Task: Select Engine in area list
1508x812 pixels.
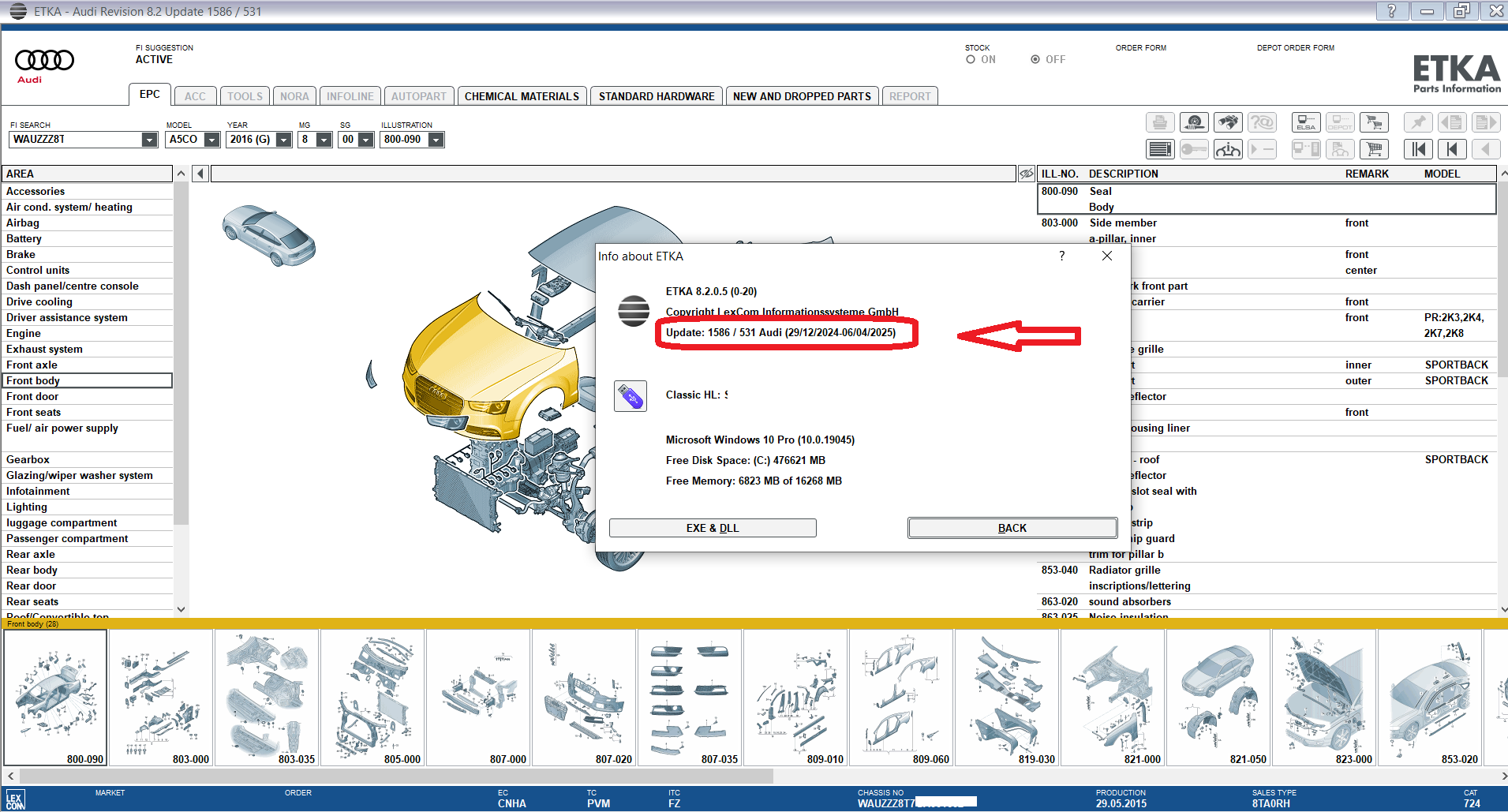Action: 88,333
